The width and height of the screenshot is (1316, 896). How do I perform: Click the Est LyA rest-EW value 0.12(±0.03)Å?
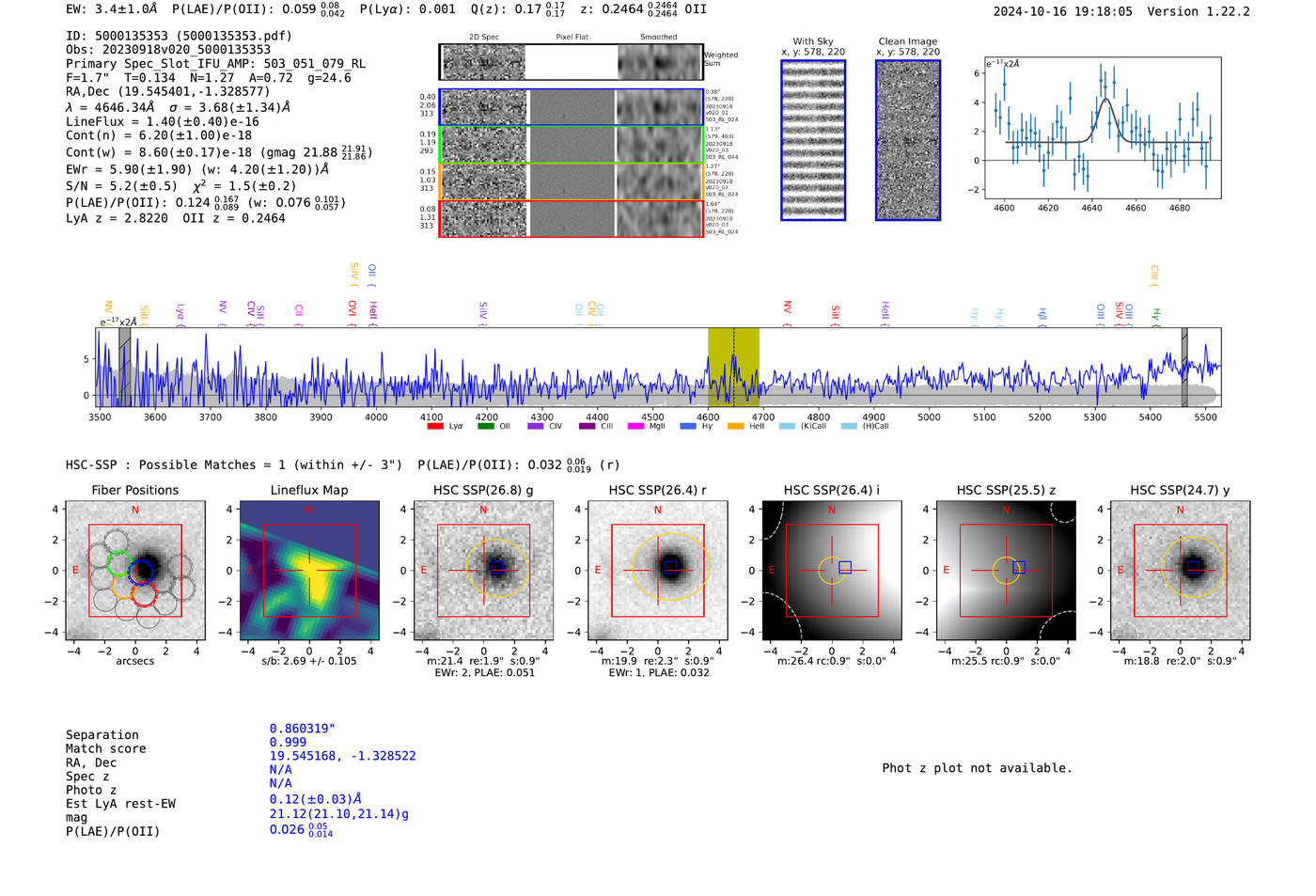pyautogui.click(x=316, y=799)
